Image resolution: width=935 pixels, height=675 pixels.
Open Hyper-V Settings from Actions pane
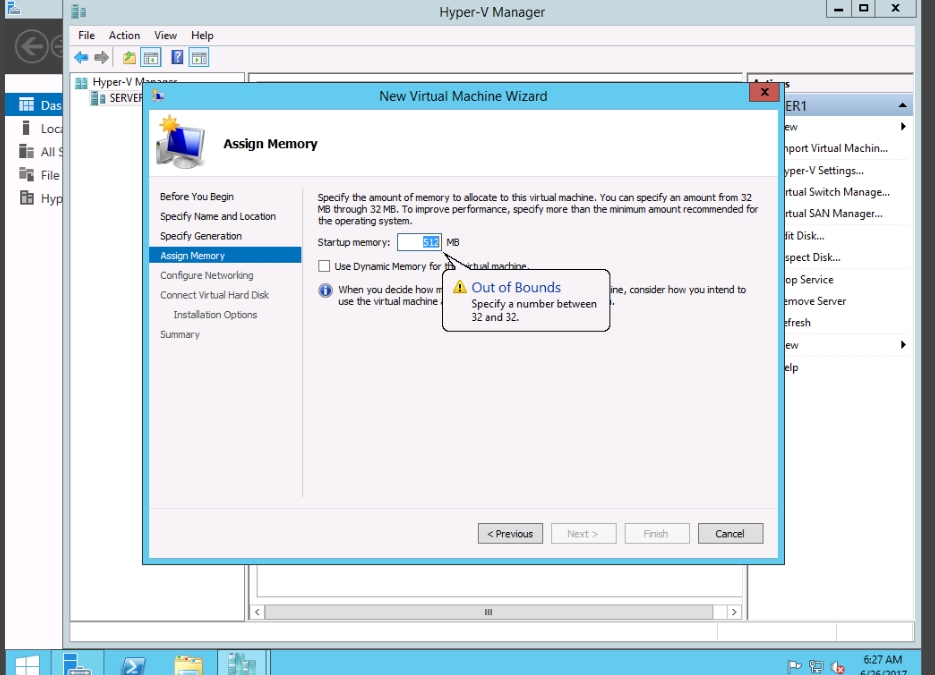[824, 171]
